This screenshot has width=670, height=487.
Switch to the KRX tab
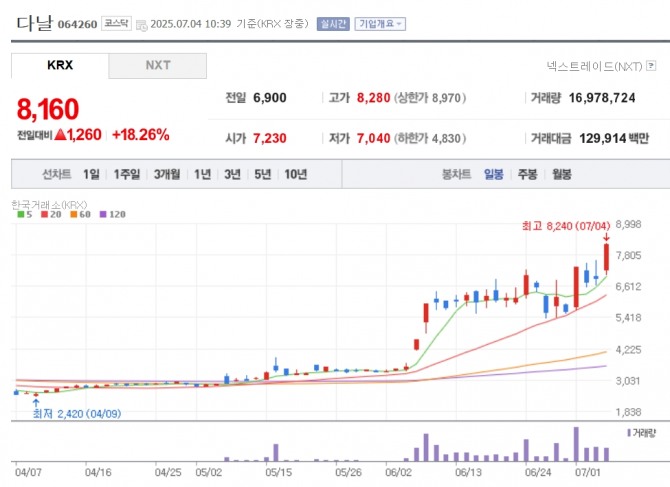tap(60, 65)
